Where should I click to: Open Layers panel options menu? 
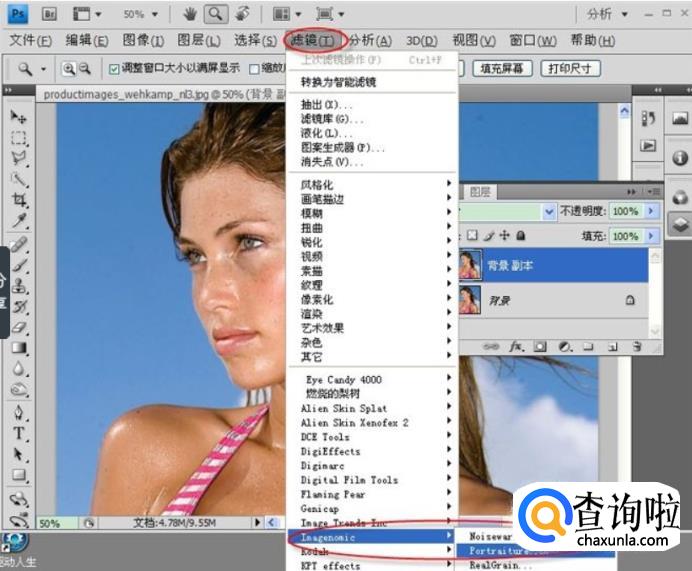(654, 192)
